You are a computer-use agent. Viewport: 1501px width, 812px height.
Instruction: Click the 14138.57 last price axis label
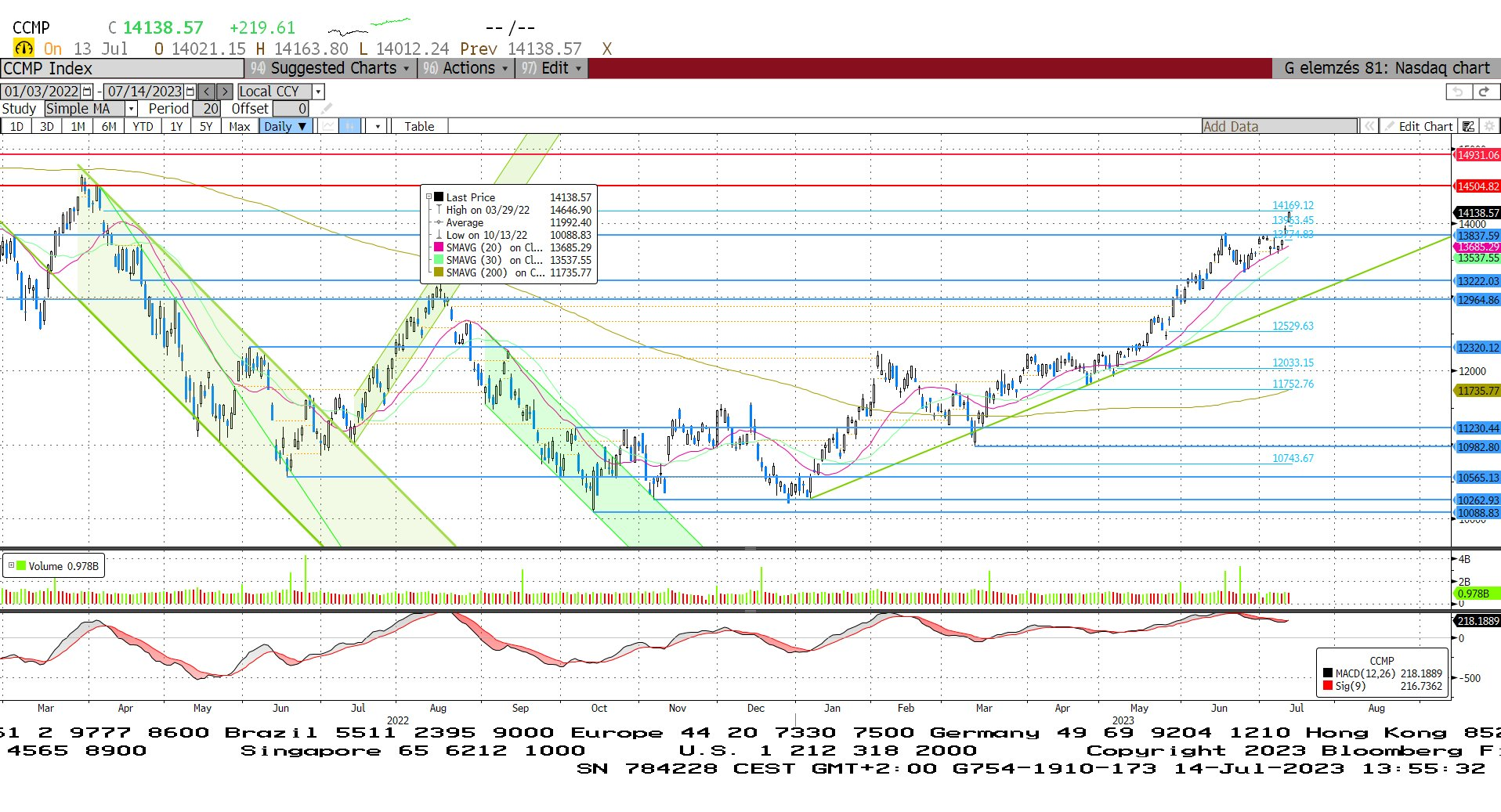pos(1477,213)
